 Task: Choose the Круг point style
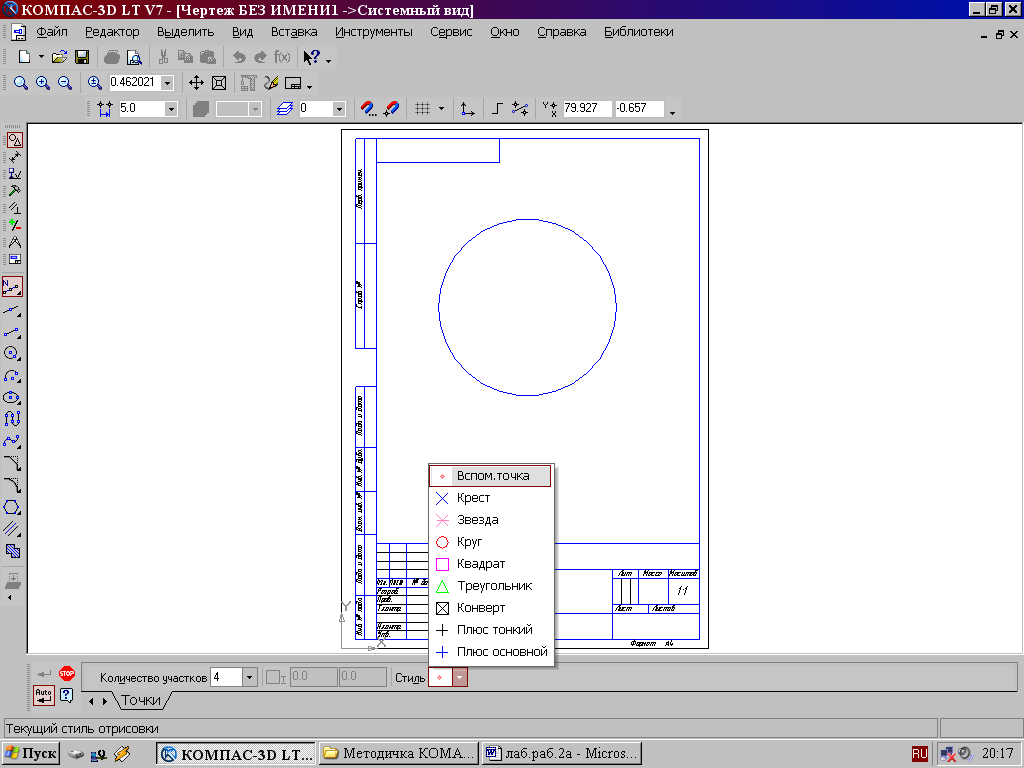coord(490,541)
